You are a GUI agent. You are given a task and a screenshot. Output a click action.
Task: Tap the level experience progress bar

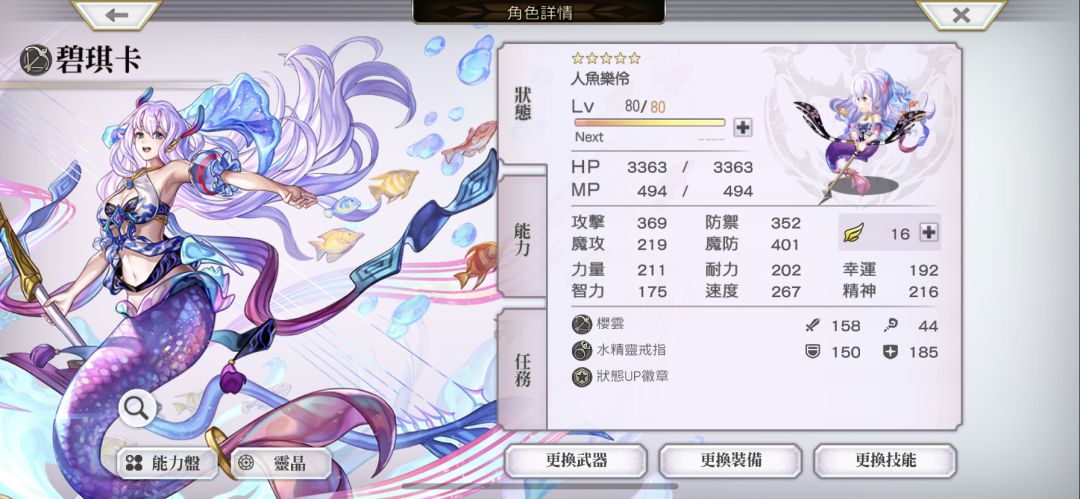[x=650, y=123]
